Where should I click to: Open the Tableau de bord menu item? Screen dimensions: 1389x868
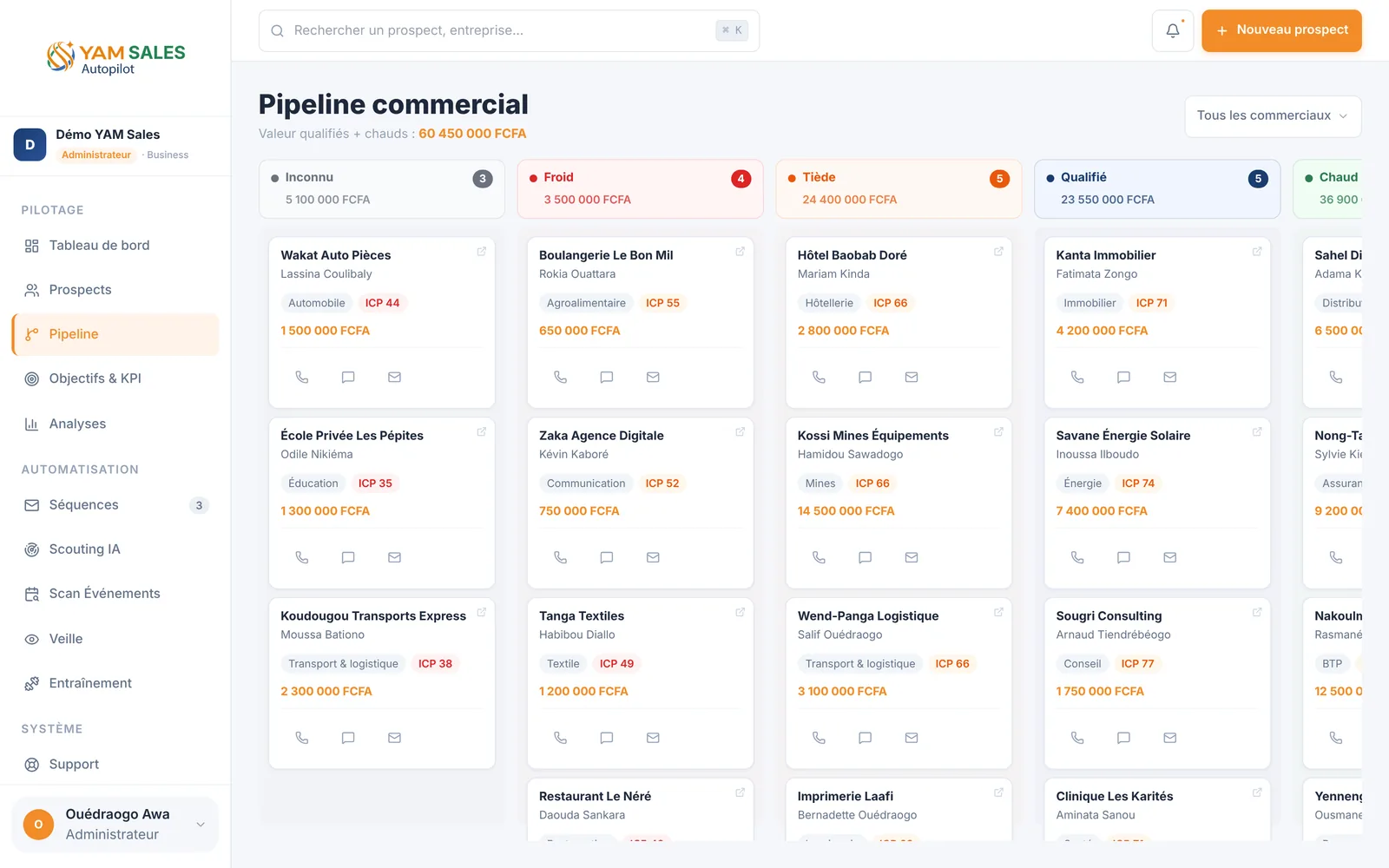(115, 246)
